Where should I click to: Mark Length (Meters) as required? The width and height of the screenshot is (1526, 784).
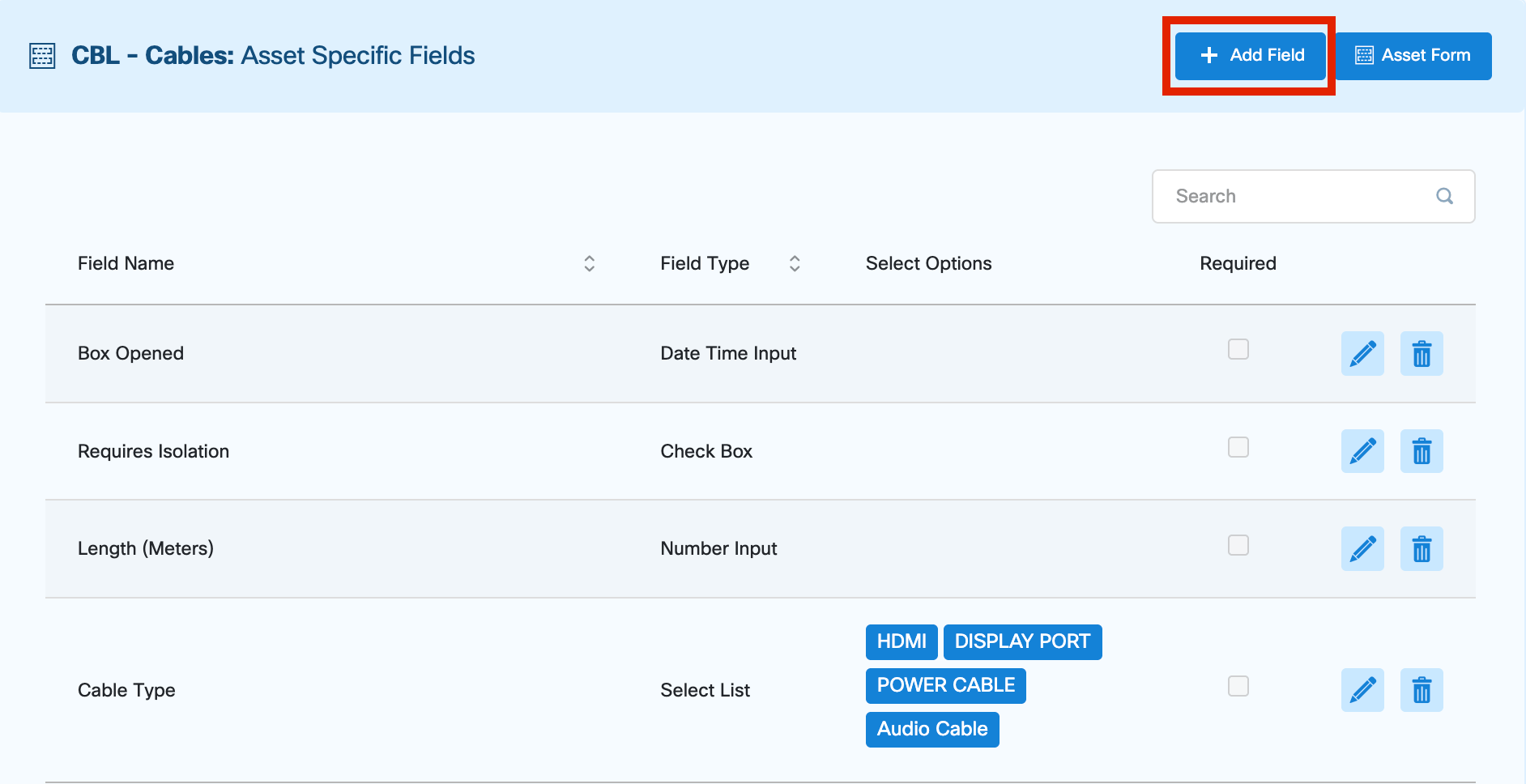click(1238, 545)
